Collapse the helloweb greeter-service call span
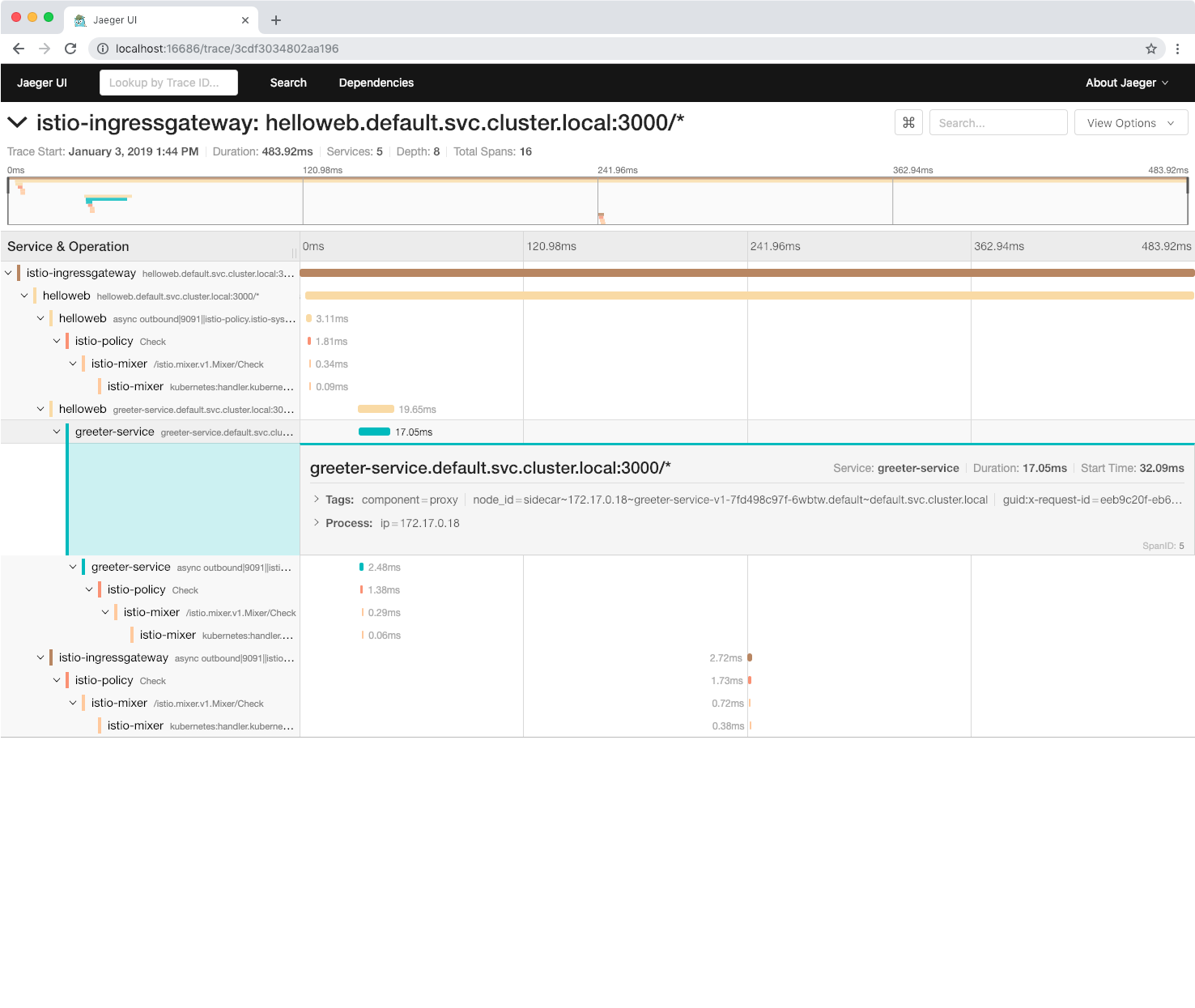 40,409
